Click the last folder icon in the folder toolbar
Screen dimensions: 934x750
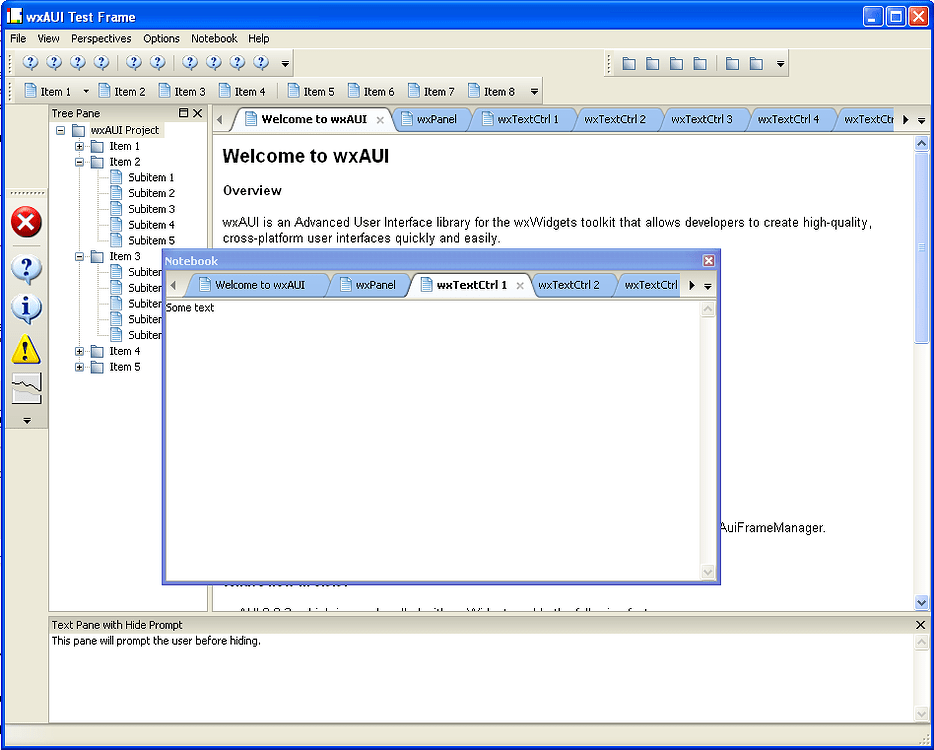click(756, 63)
